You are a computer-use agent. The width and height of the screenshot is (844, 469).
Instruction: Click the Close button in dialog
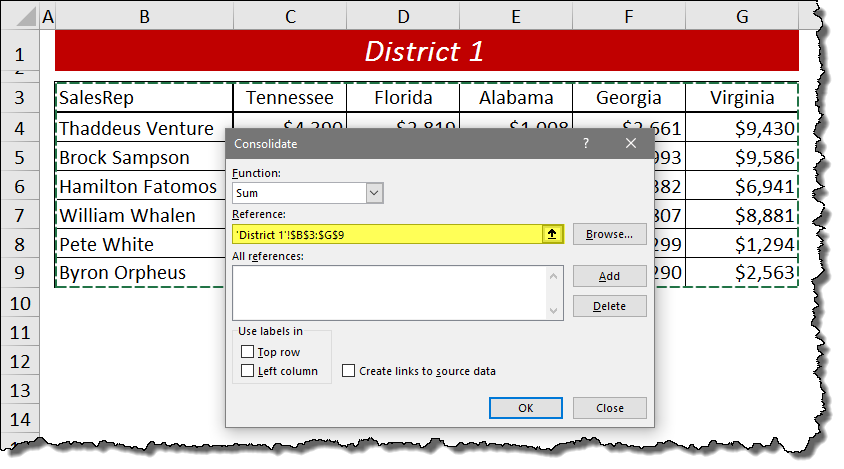coord(609,408)
